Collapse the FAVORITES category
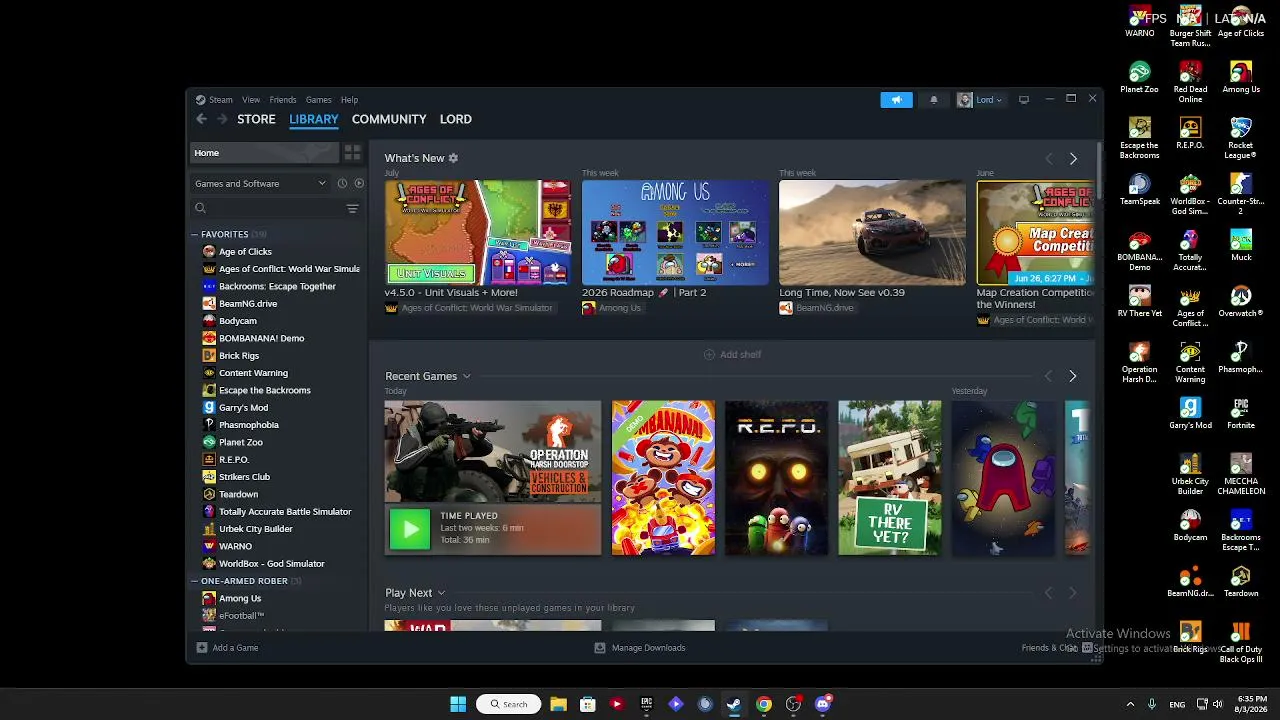Viewport: 1280px width, 720px height. point(195,235)
